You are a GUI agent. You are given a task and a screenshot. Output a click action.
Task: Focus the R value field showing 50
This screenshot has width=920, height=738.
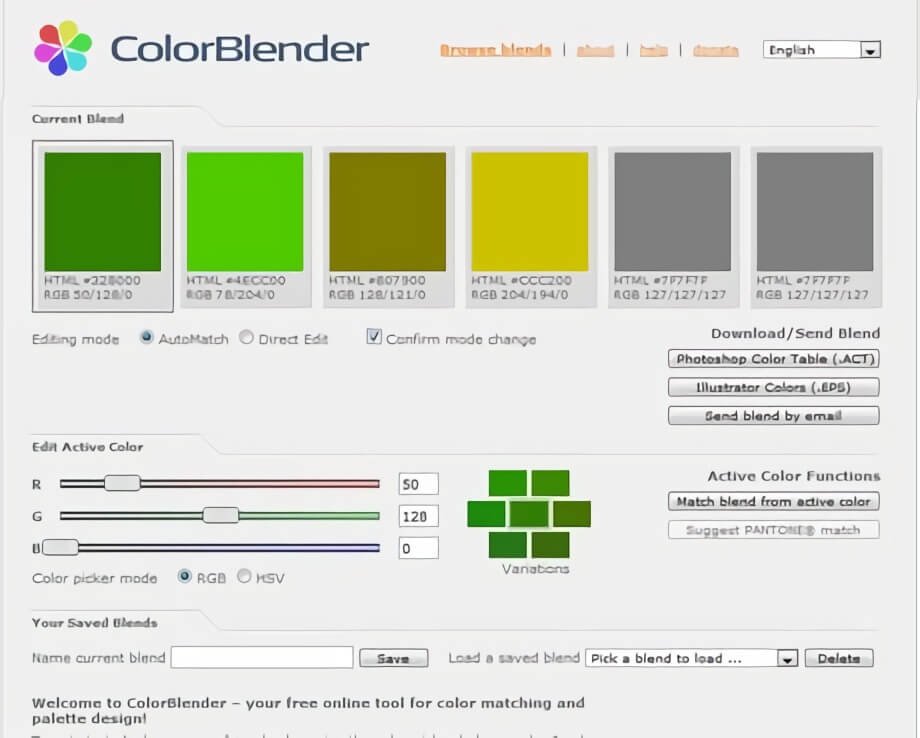418,484
